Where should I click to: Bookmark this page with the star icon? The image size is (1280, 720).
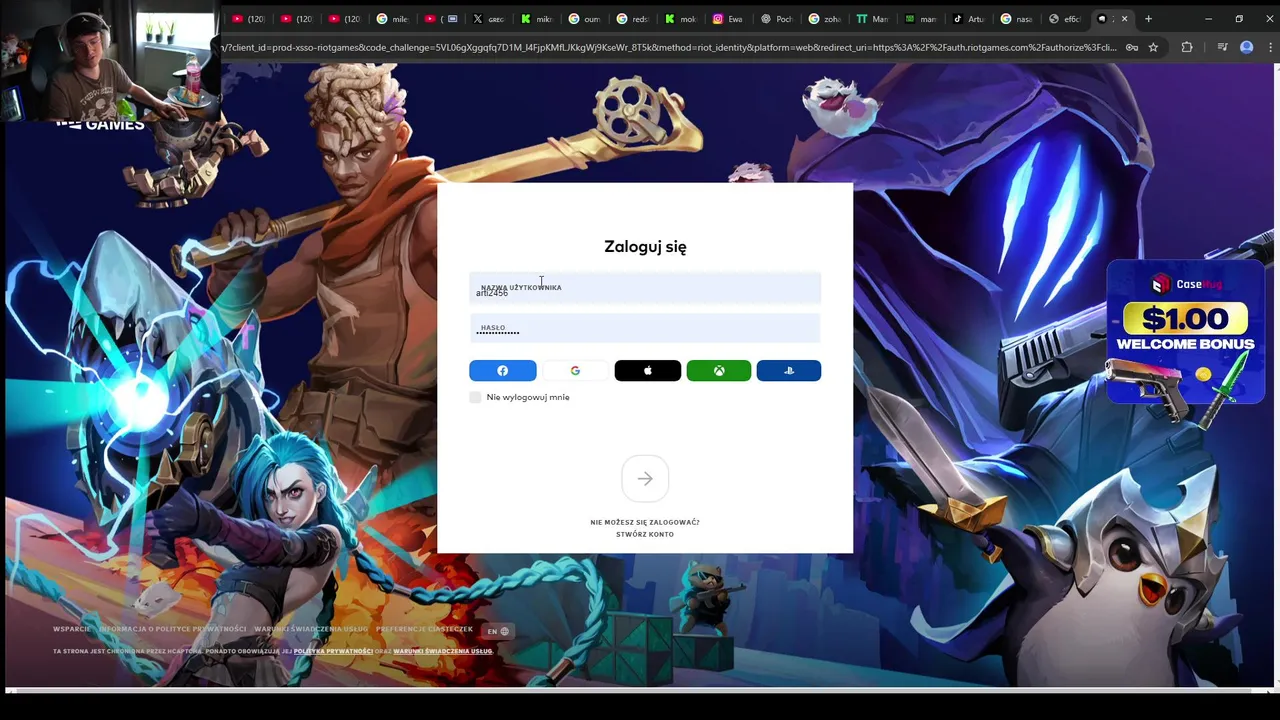pos(1153,47)
